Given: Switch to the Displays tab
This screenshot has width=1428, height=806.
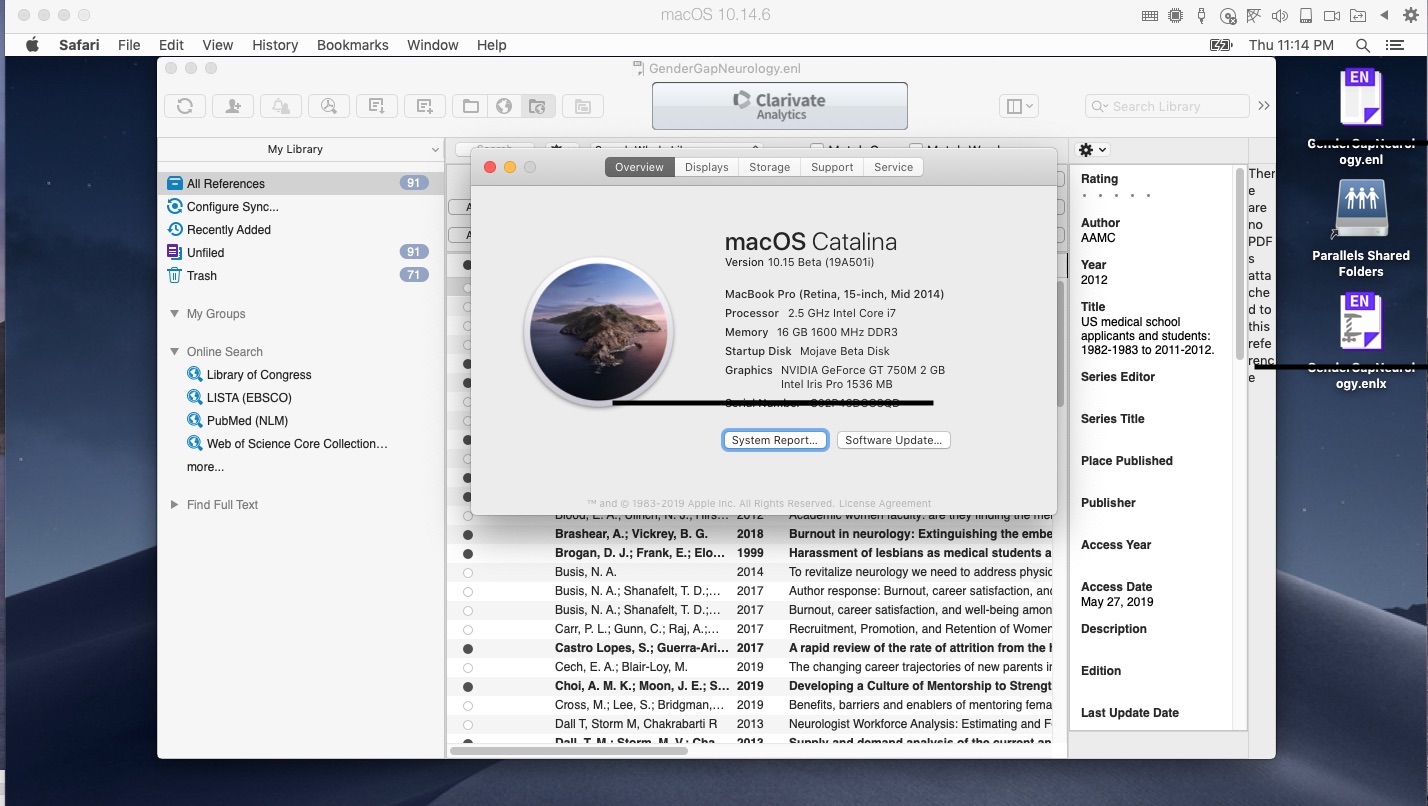Looking at the screenshot, I should [x=707, y=167].
